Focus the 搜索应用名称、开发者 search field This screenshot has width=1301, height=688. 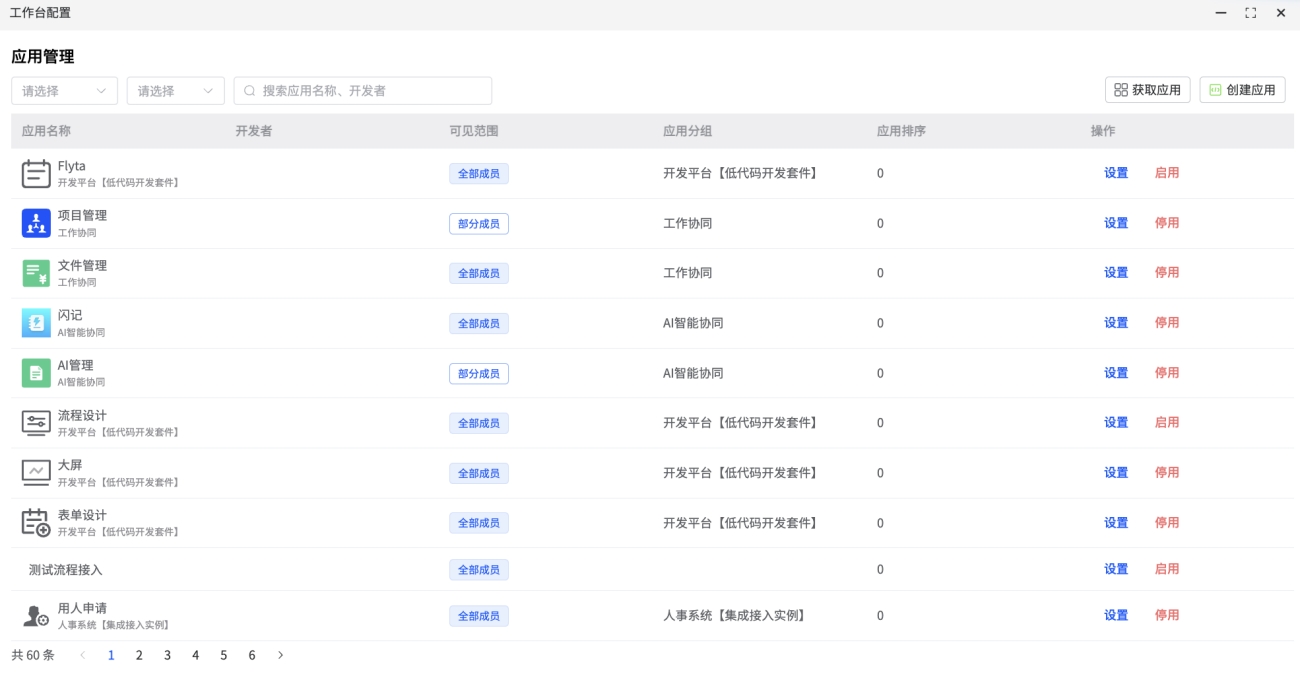pos(363,91)
